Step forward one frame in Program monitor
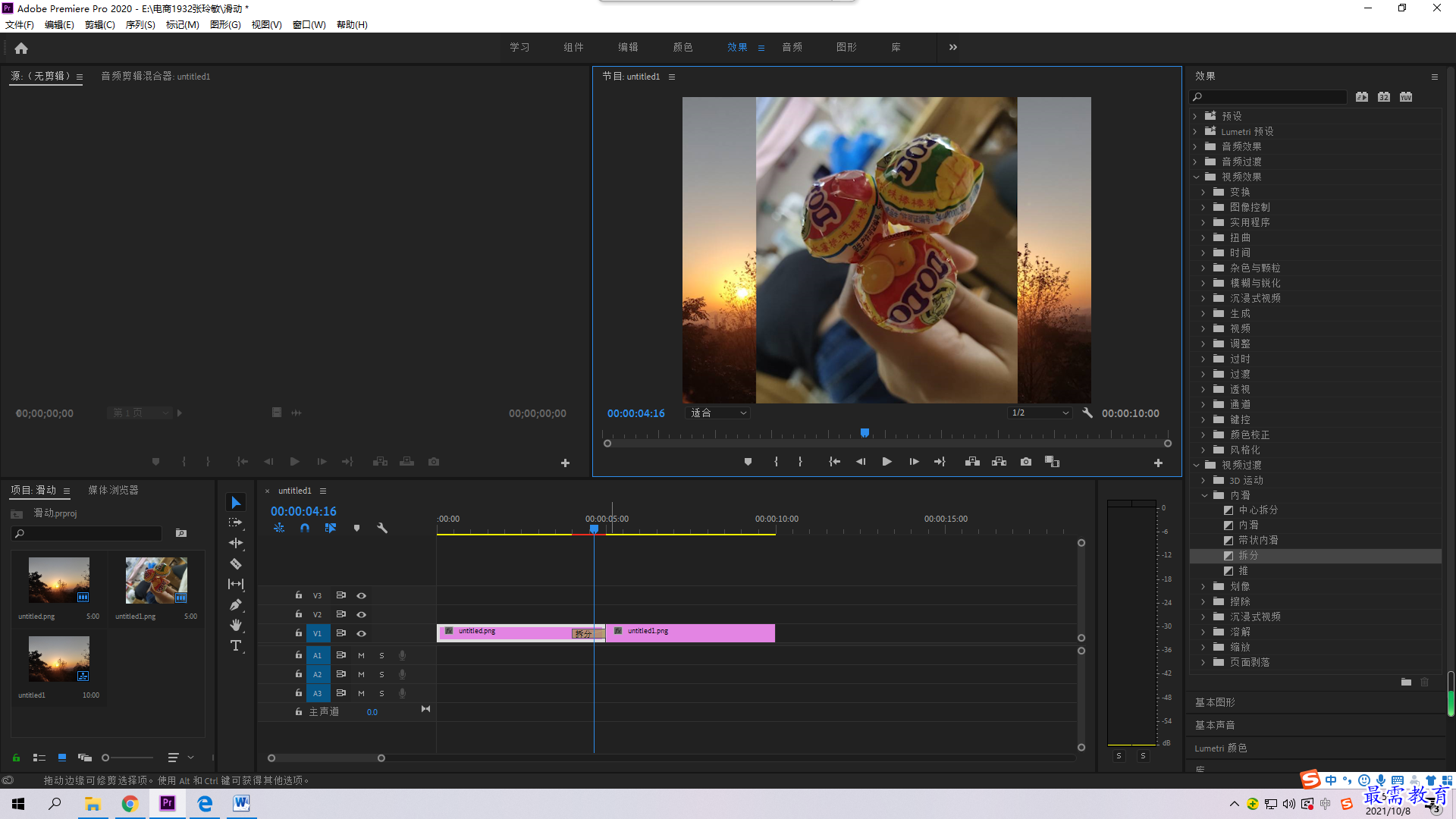Viewport: 1456px width, 819px height. 914,462
